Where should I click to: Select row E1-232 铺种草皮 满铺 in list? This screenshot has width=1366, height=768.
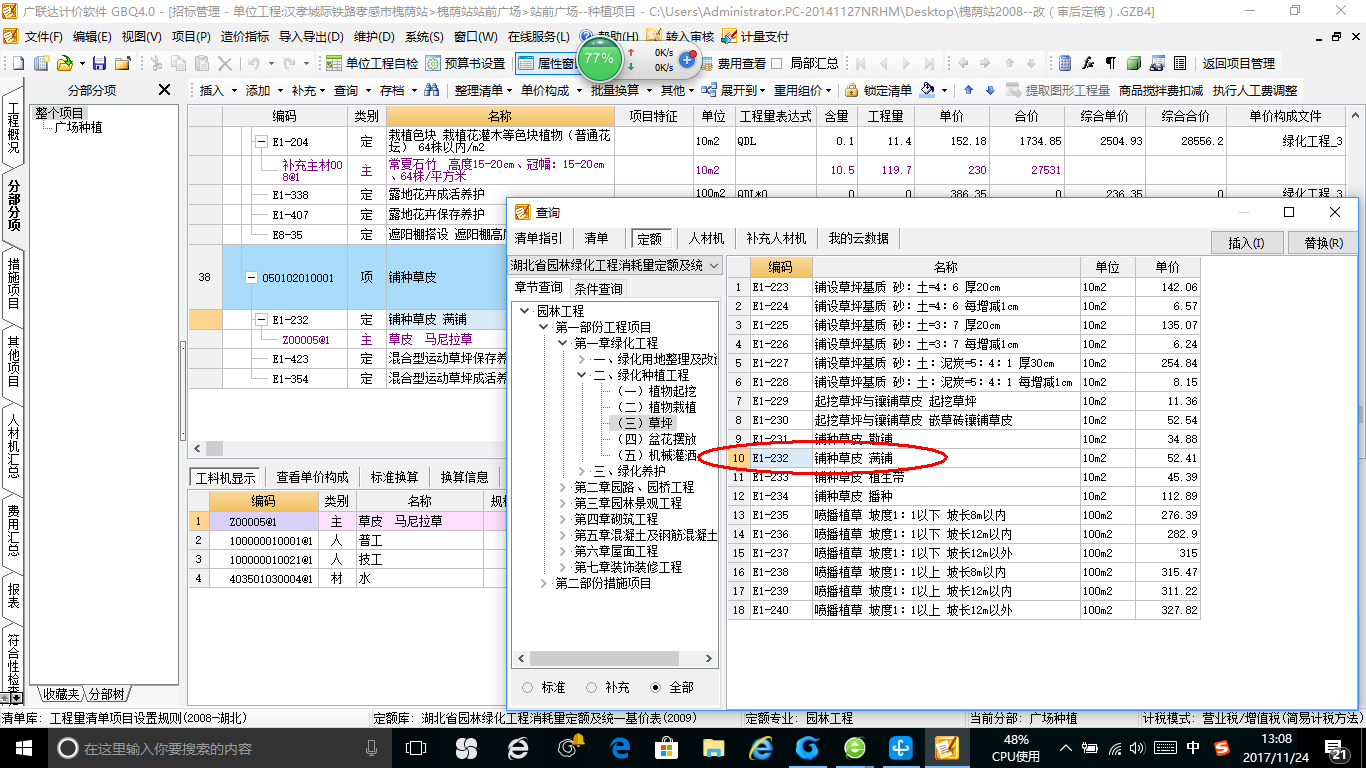tap(964, 458)
